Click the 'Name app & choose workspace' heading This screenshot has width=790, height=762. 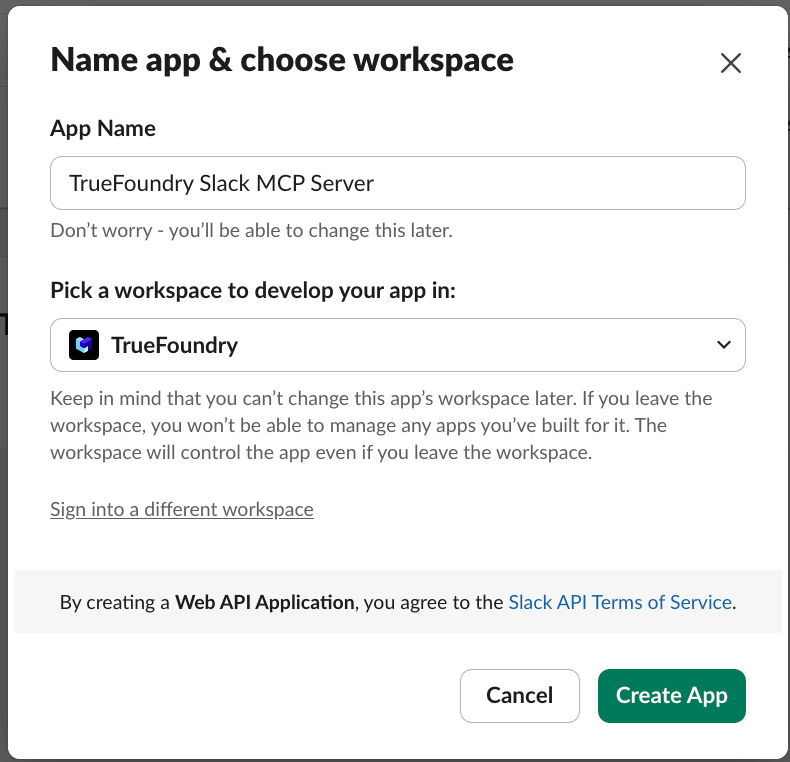tap(282, 60)
